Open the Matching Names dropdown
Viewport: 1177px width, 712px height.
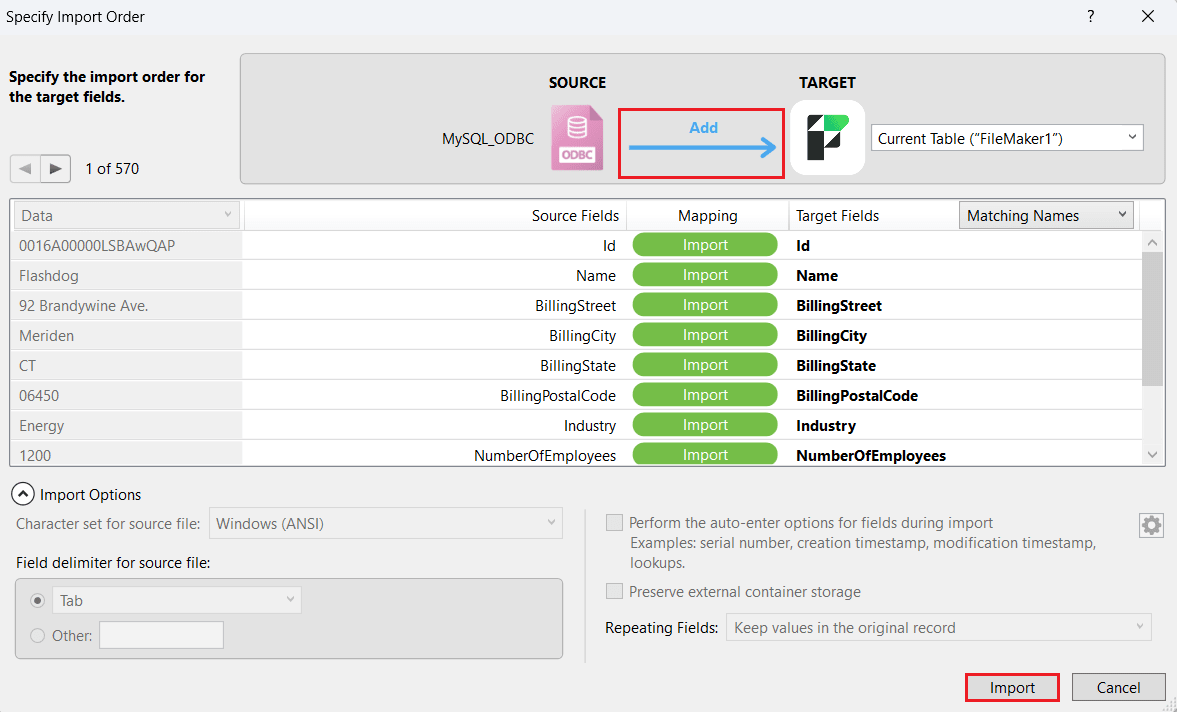[1045, 215]
